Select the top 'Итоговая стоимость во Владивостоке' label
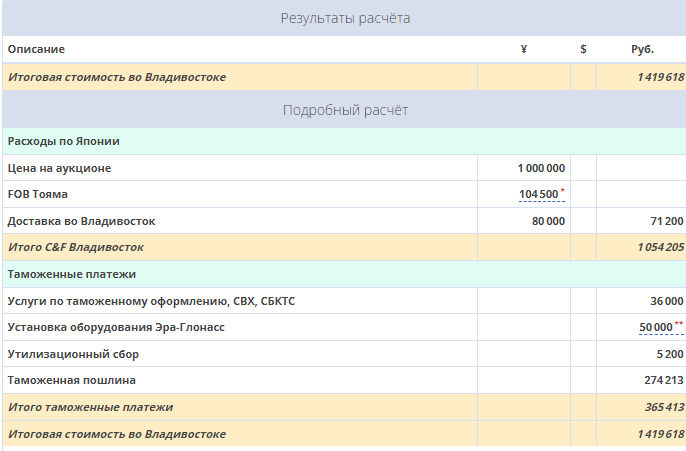 coord(117,77)
